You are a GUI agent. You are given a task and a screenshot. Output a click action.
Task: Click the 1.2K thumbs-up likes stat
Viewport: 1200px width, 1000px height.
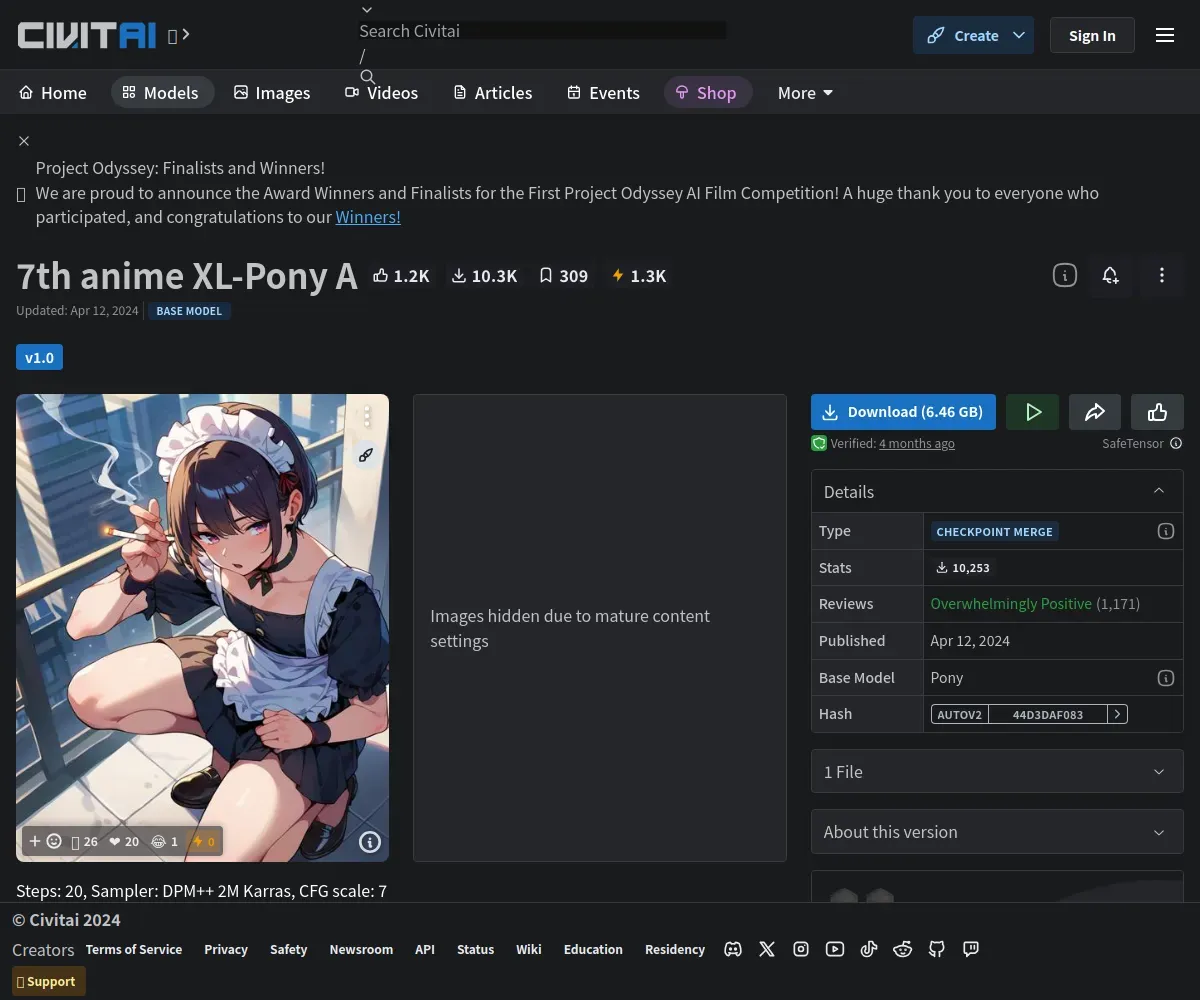point(401,275)
